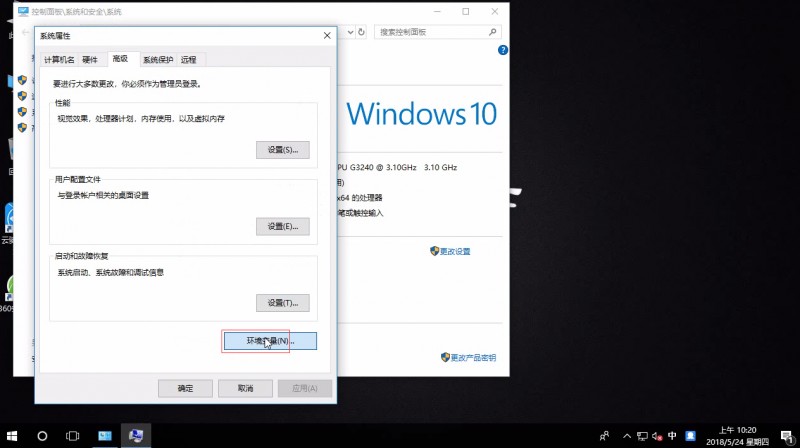Confirm with the 确定 button

185,388
